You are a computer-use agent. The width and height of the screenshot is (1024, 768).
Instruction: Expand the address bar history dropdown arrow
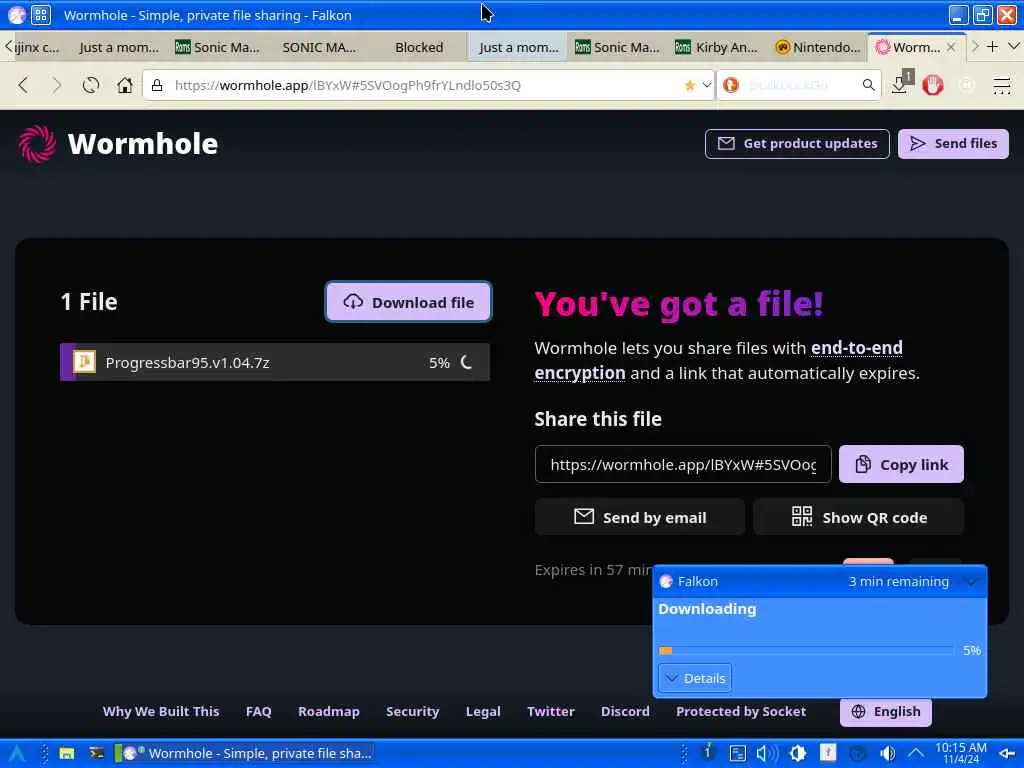coord(707,85)
